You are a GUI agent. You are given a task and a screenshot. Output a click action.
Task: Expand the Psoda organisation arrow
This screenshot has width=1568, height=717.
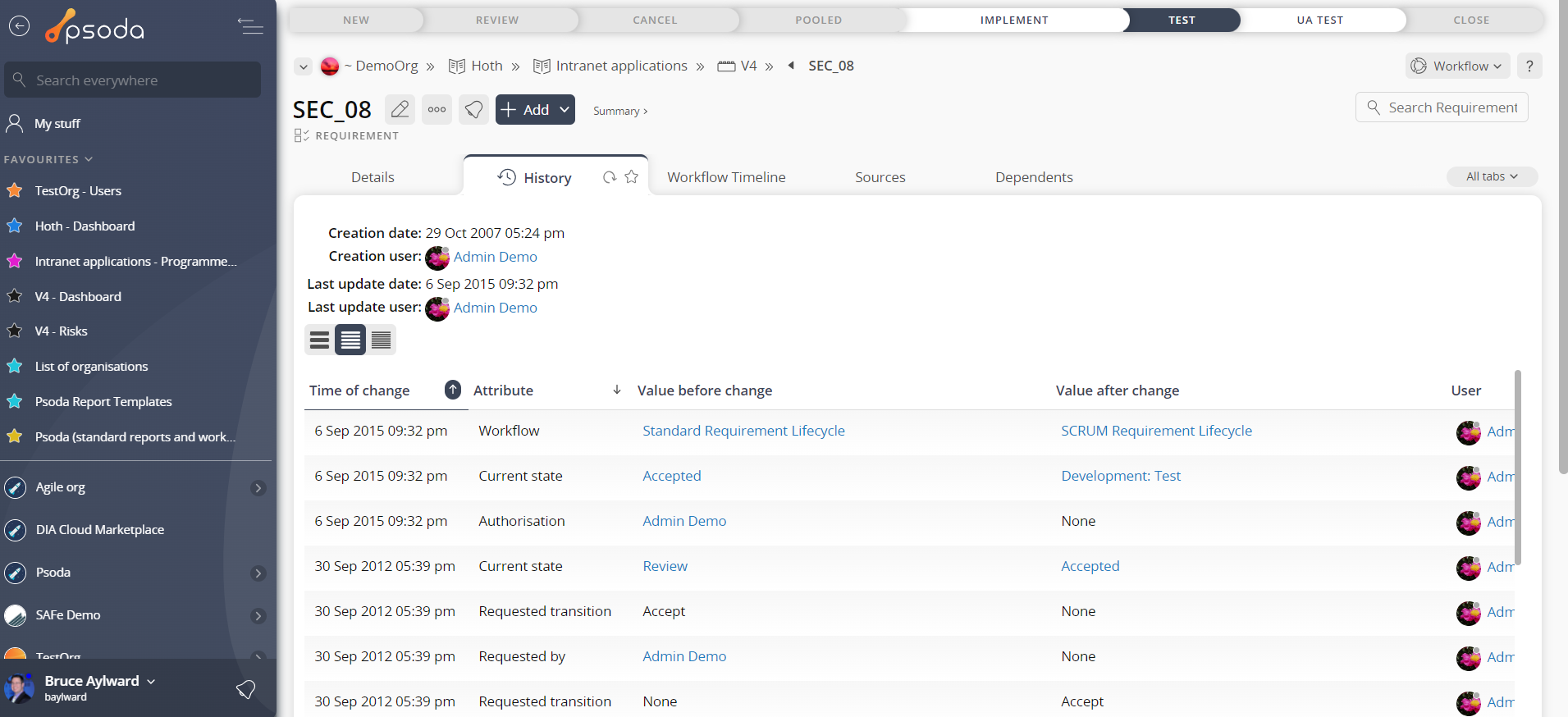click(258, 573)
